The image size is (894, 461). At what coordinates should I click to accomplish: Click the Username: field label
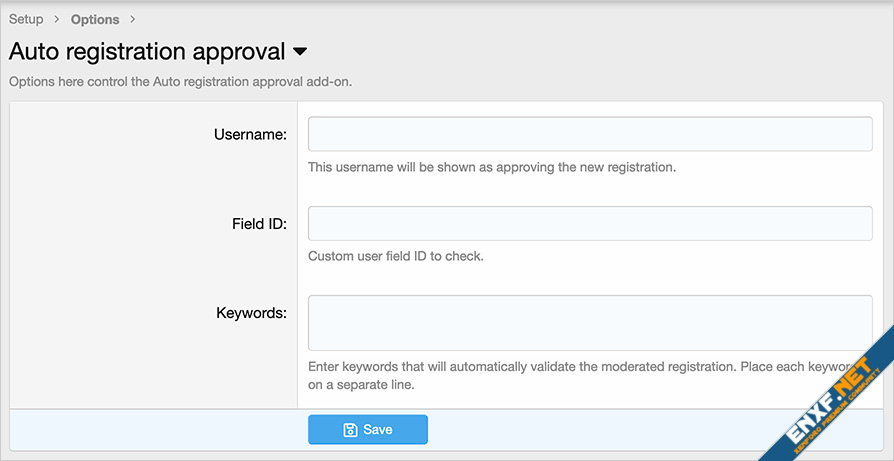pyautogui.click(x=250, y=134)
